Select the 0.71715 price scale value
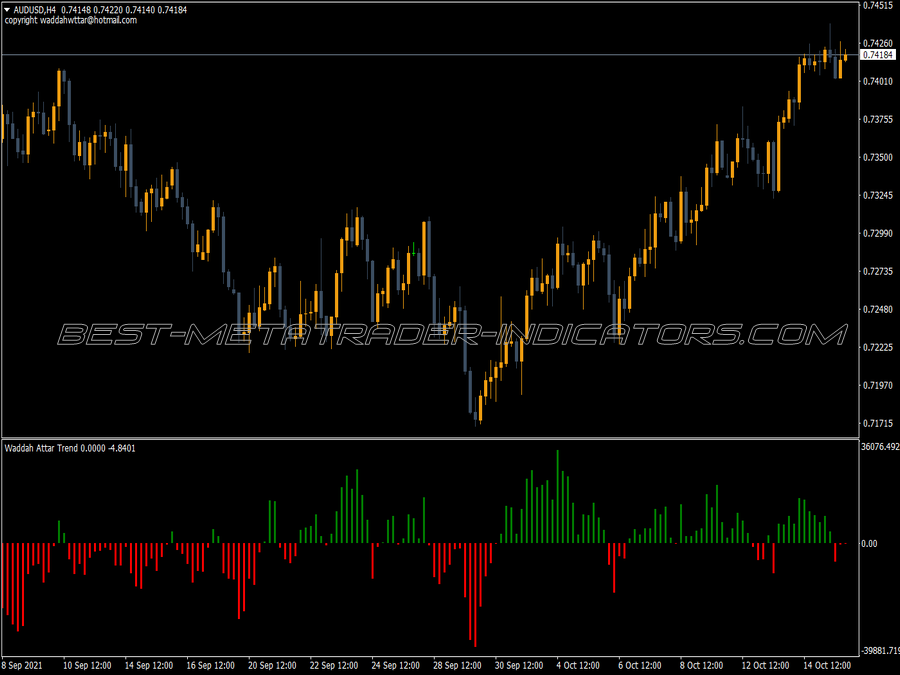The width and height of the screenshot is (900, 675). (x=878, y=423)
